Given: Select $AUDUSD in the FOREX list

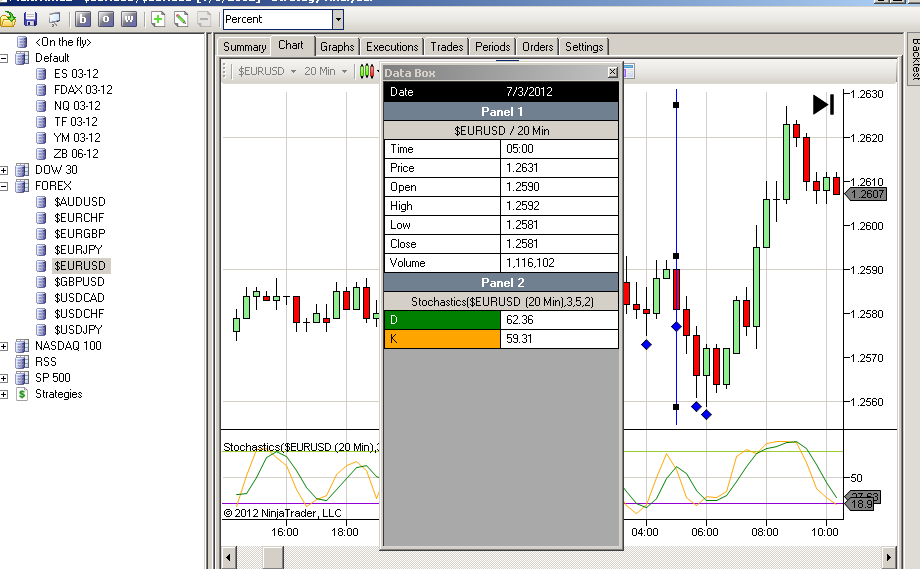Looking at the screenshot, I should (x=80, y=202).
